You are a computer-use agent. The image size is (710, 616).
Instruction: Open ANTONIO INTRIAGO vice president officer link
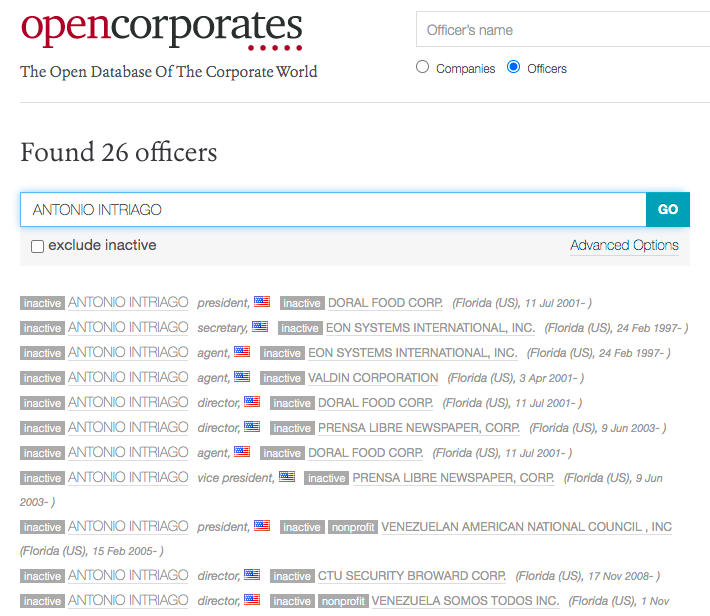tap(128, 477)
